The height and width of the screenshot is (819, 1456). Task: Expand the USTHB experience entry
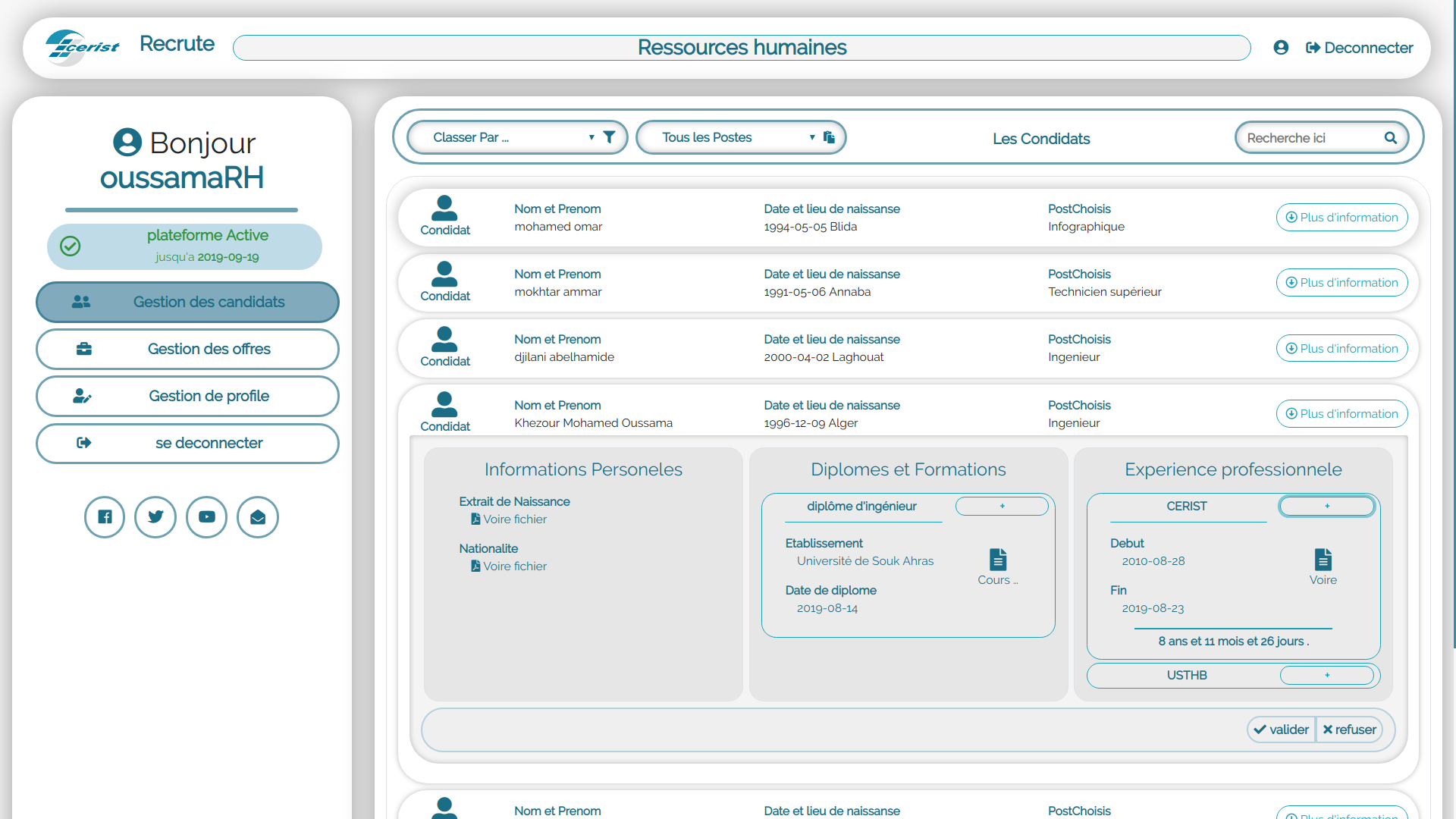coord(1326,675)
